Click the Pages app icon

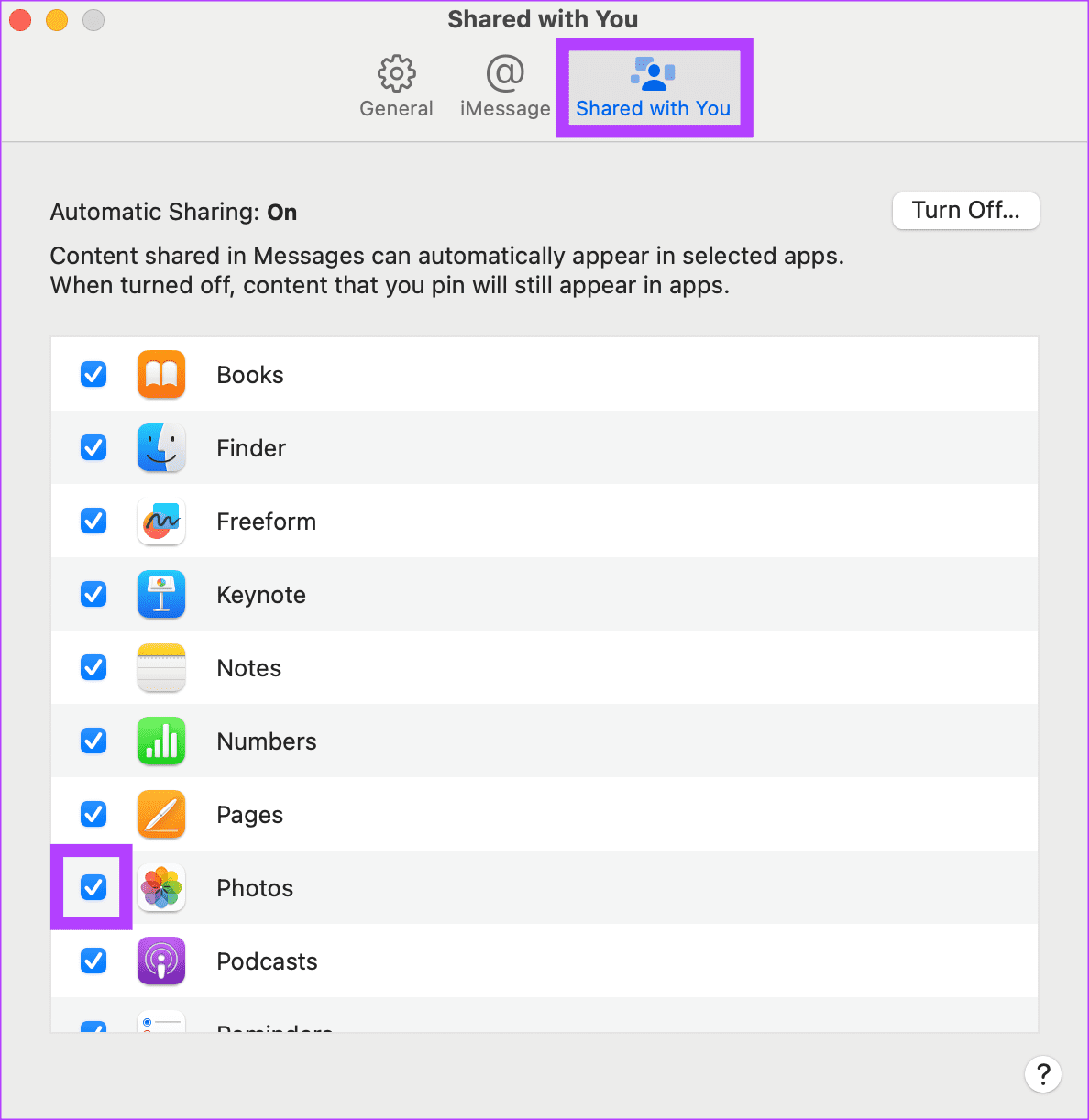point(161,814)
